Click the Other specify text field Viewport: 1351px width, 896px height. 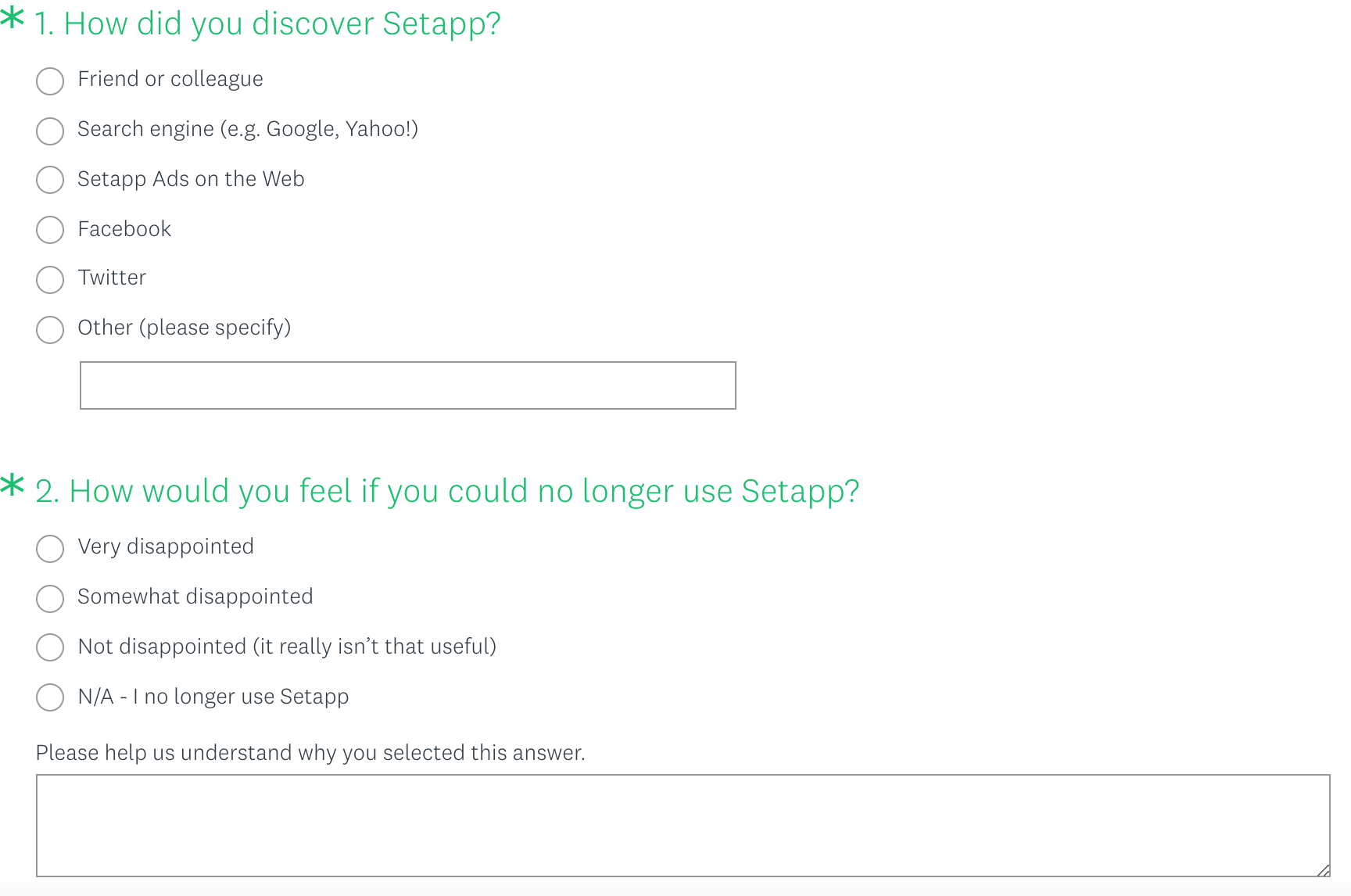coord(407,385)
